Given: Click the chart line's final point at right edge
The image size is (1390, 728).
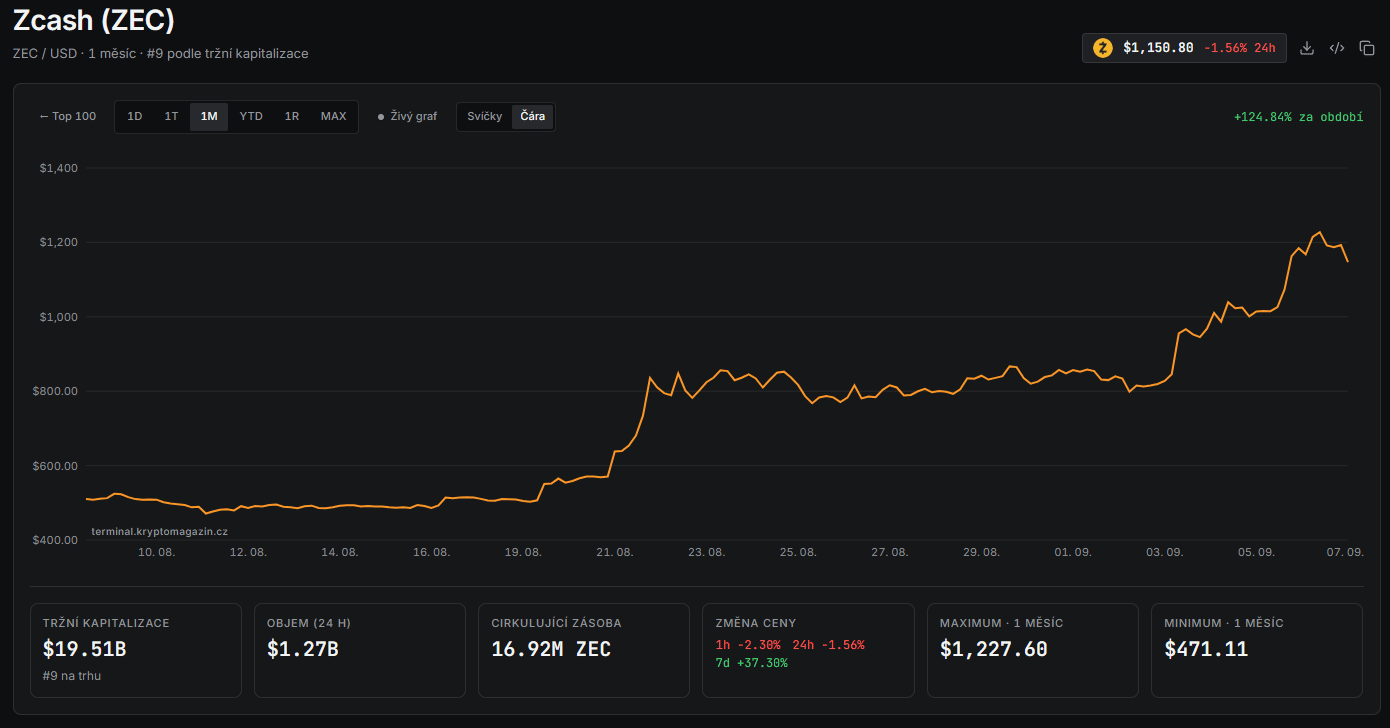Looking at the screenshot, I should (1348, 261).
